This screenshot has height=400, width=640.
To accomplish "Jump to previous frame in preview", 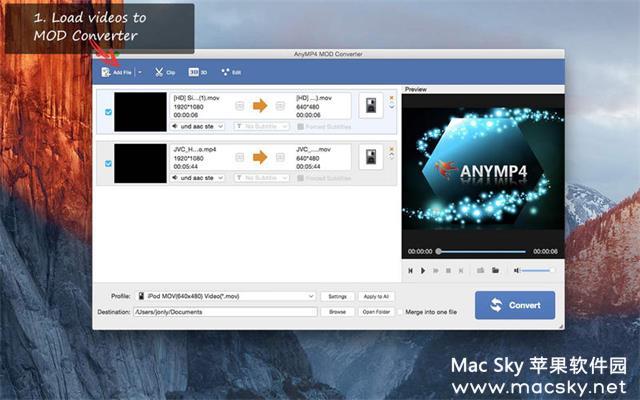I will 411,271.
